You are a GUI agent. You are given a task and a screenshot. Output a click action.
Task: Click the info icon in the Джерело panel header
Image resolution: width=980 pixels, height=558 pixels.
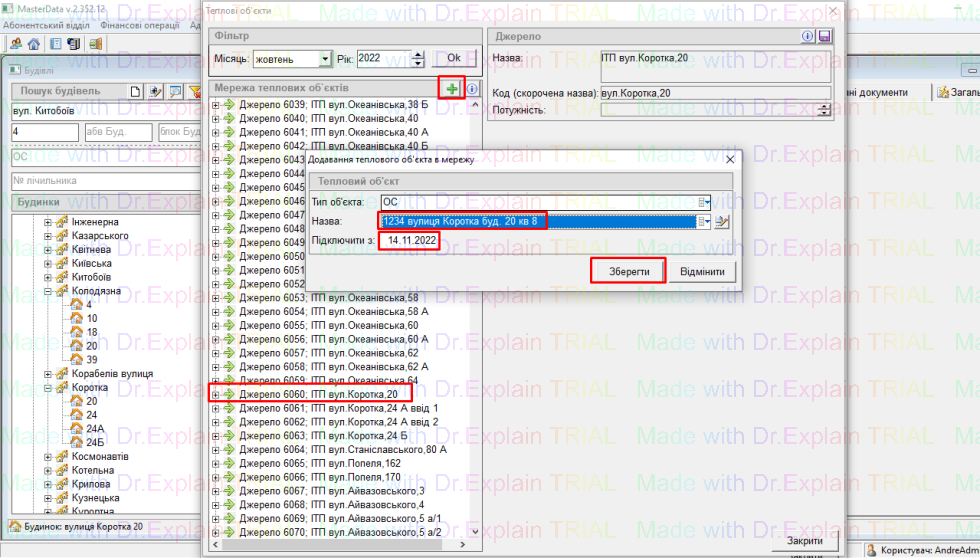click(808, 36)
